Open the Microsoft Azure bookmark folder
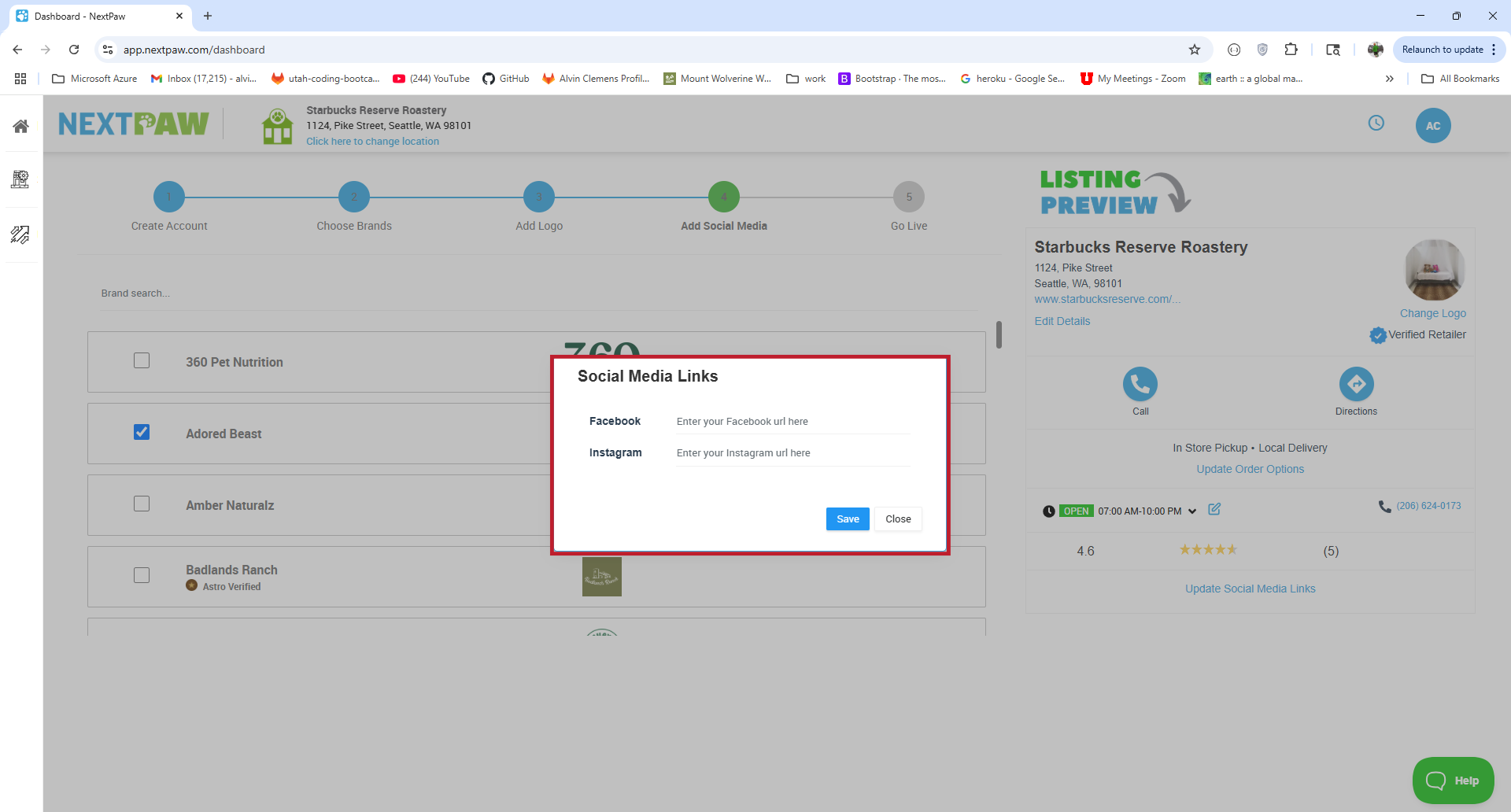 click(x=94, y=79)
